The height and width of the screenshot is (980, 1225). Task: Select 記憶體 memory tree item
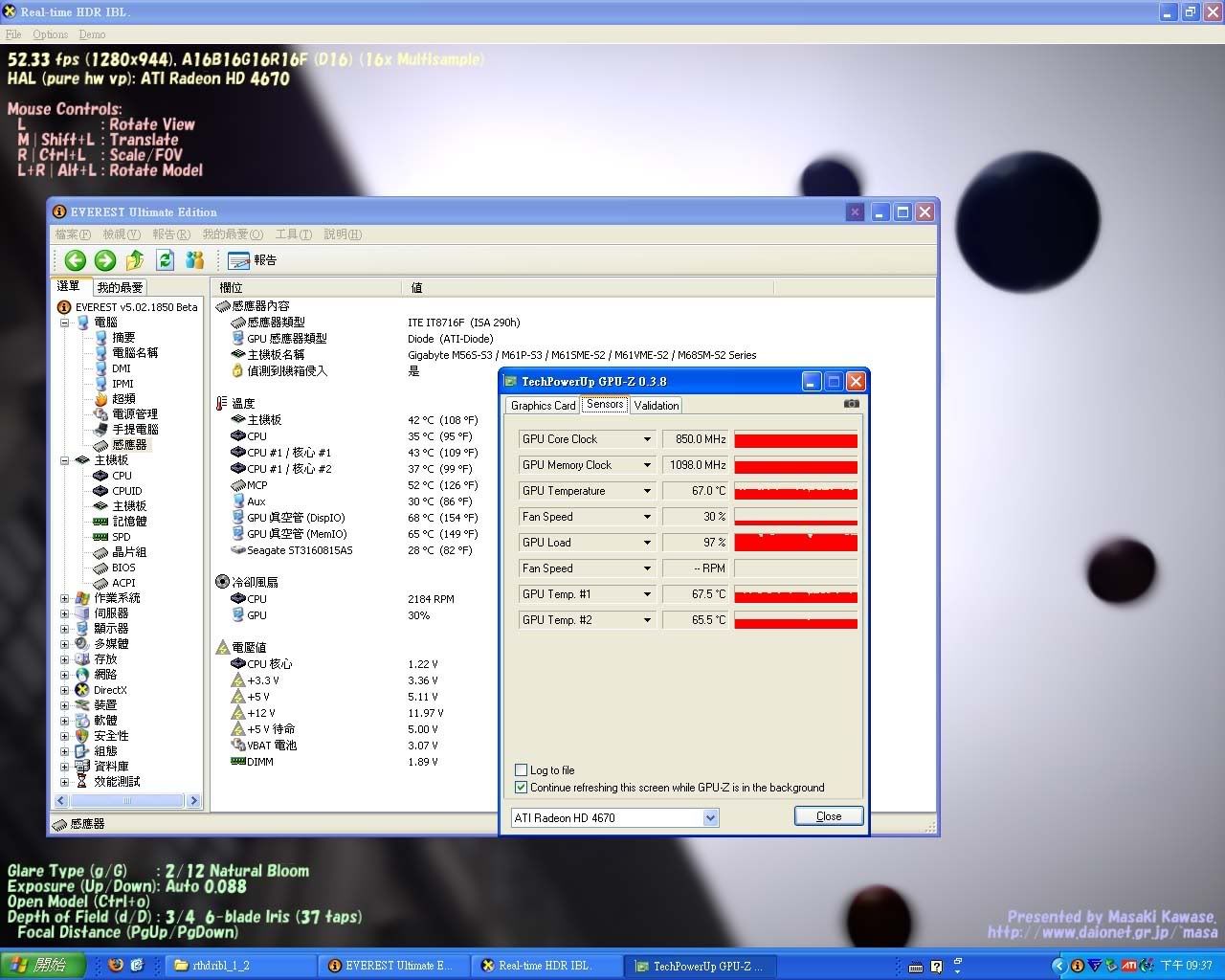129,522
